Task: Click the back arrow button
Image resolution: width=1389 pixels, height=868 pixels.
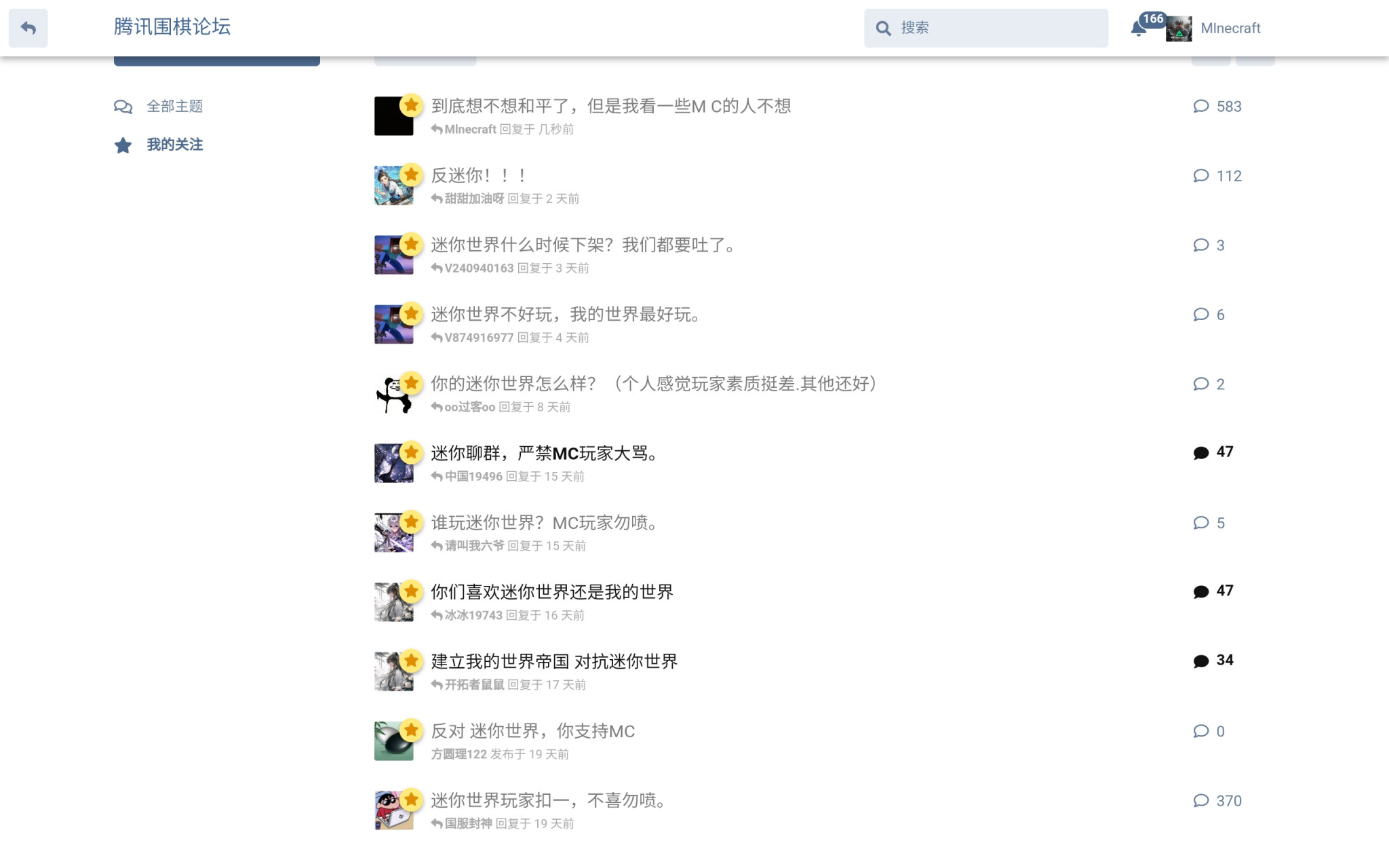Action: click(28, 28)
